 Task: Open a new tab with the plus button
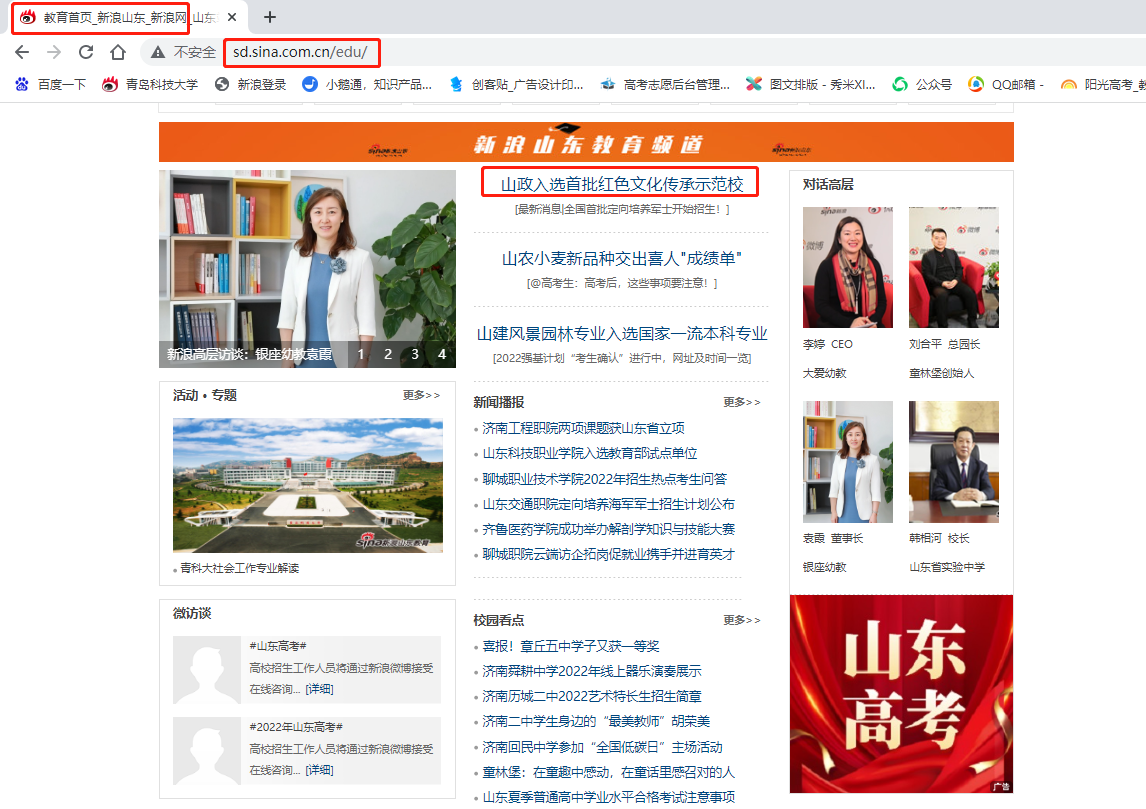click(270, 17)
